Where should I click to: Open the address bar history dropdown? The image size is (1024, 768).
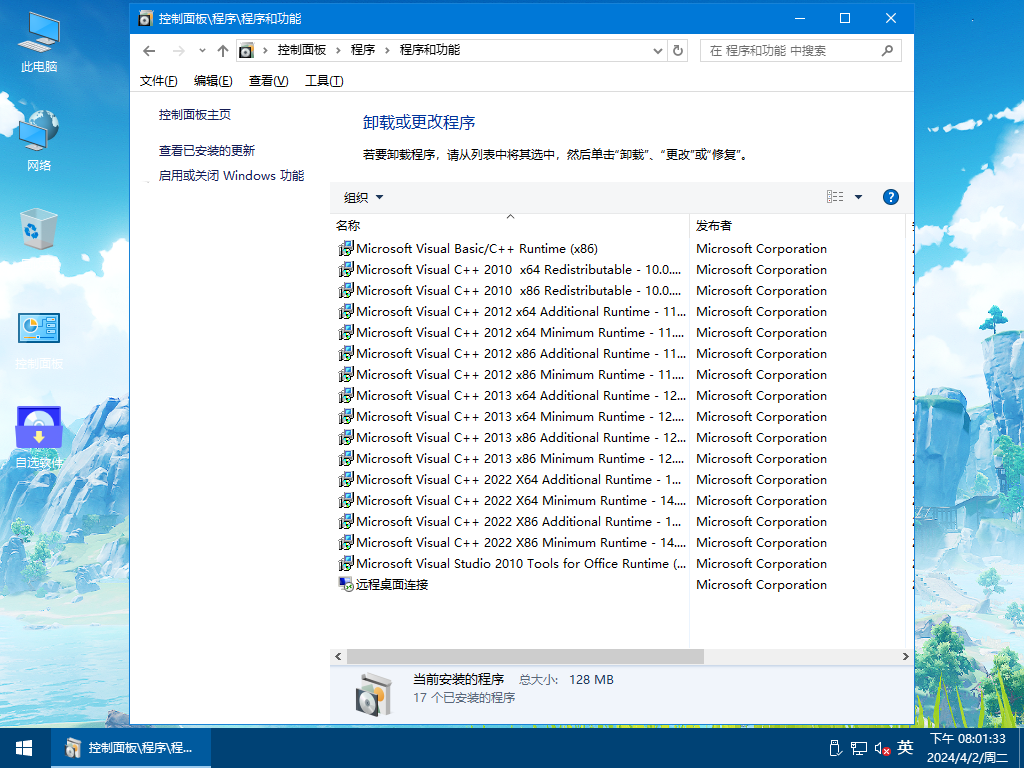[x=657, y=50]
